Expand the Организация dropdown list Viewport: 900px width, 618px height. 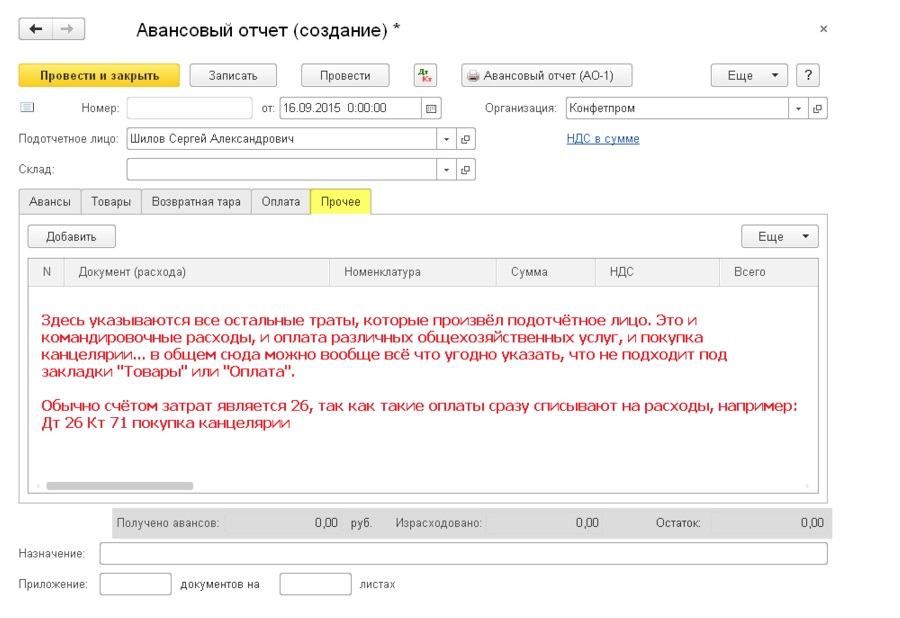[798, 108]
